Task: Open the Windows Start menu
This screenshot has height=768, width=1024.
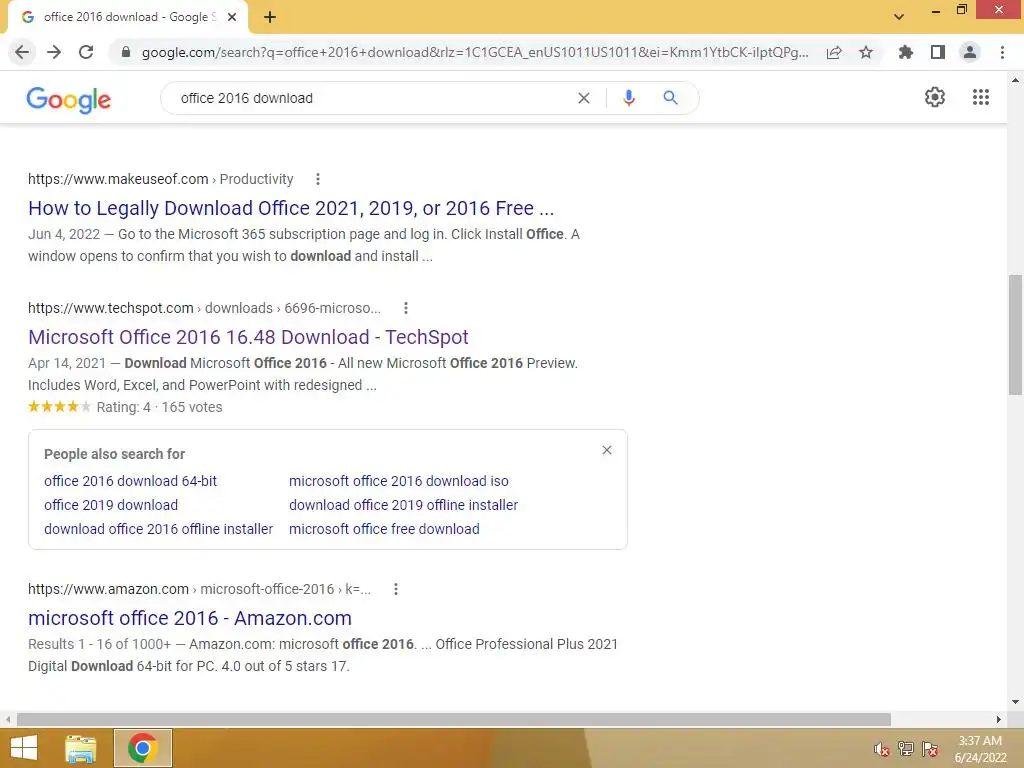Action: (24, 748)
